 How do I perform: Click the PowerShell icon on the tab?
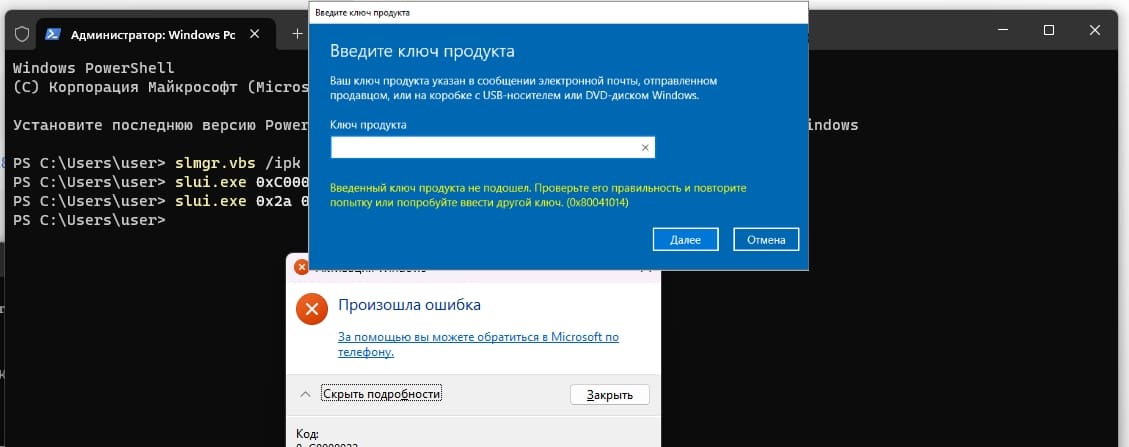pyautogui.click(x=53, y=34)
